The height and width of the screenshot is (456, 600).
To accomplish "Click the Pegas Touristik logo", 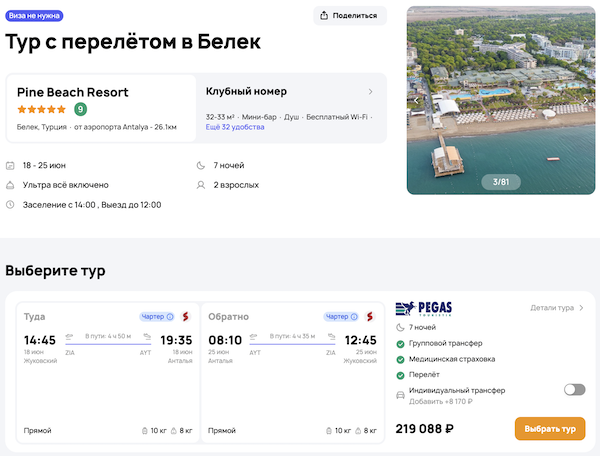I will (x=425, y=308).
